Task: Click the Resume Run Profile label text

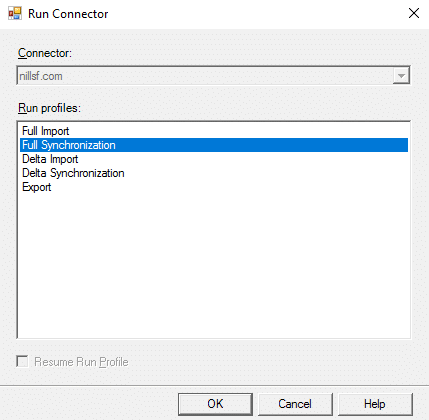Action: coord(81,362)
